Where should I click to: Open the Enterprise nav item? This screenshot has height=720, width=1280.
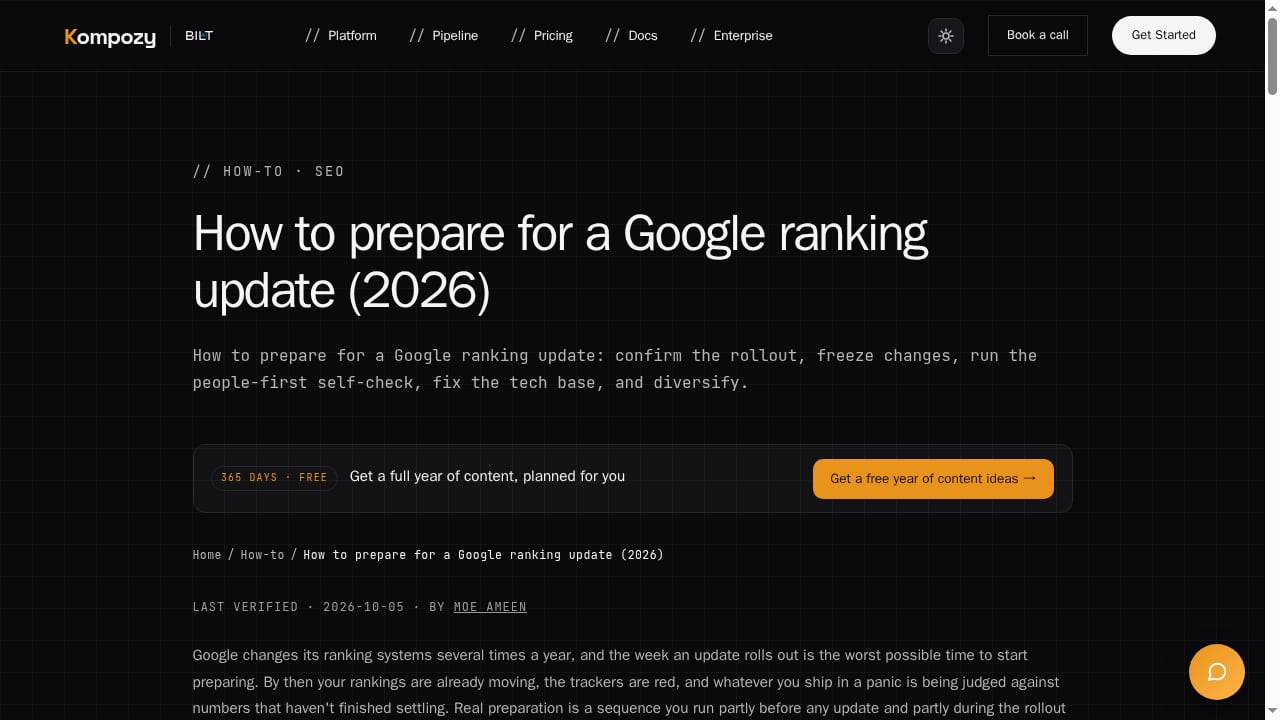(731, 36)
